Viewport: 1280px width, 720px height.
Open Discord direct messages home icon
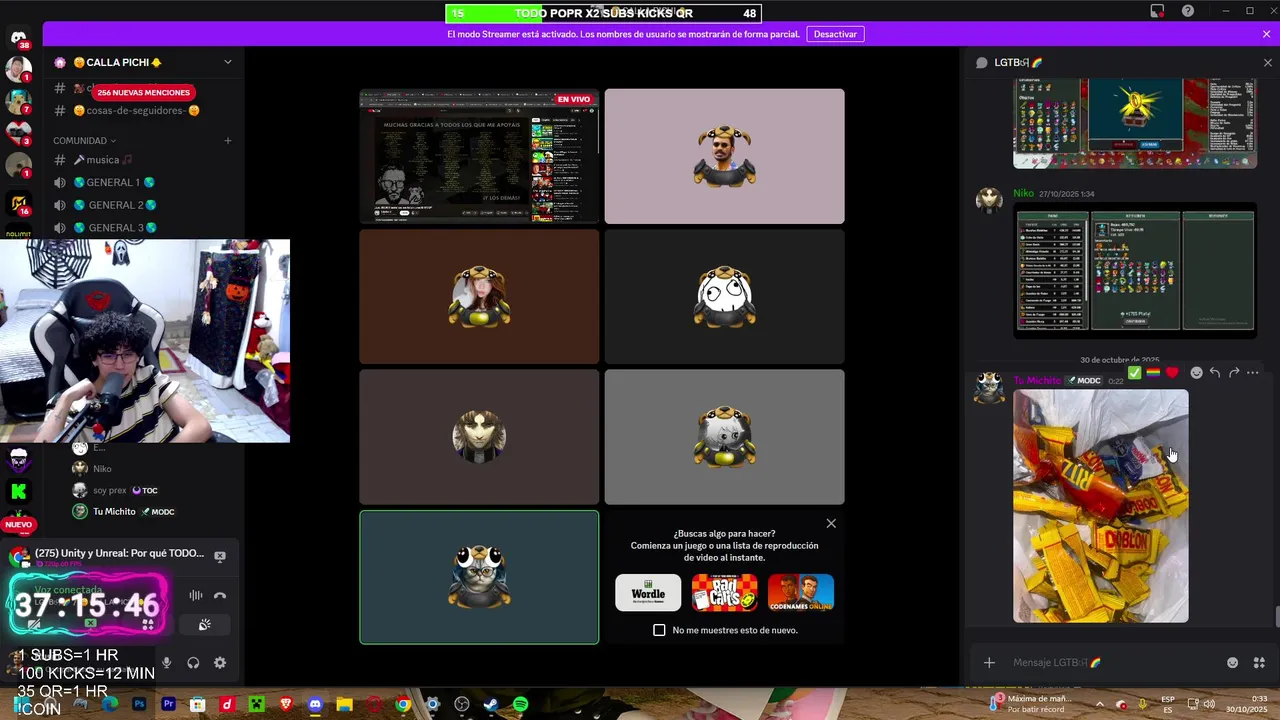[x=18, y=39]
